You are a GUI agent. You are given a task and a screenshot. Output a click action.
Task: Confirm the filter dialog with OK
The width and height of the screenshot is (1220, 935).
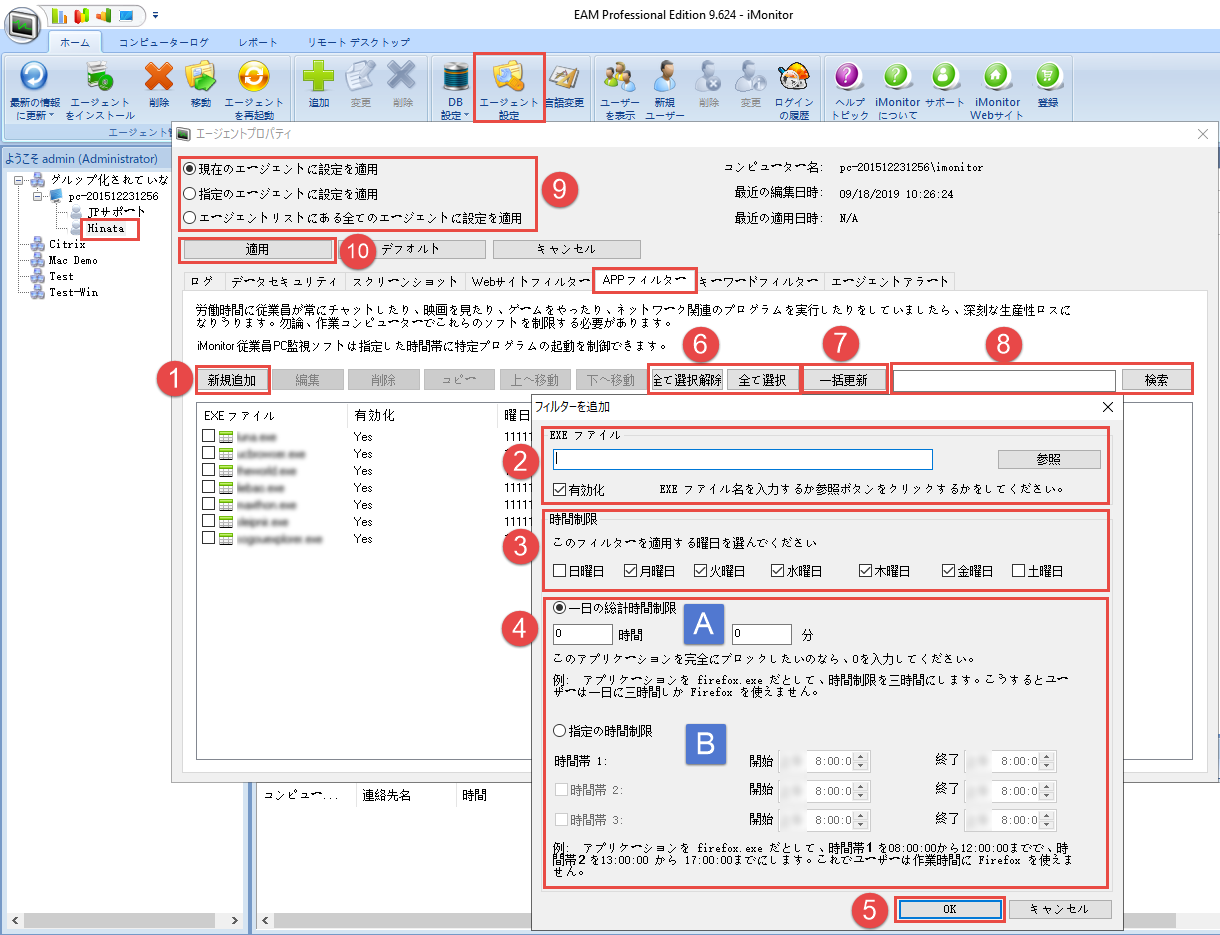tap(950, 909)
